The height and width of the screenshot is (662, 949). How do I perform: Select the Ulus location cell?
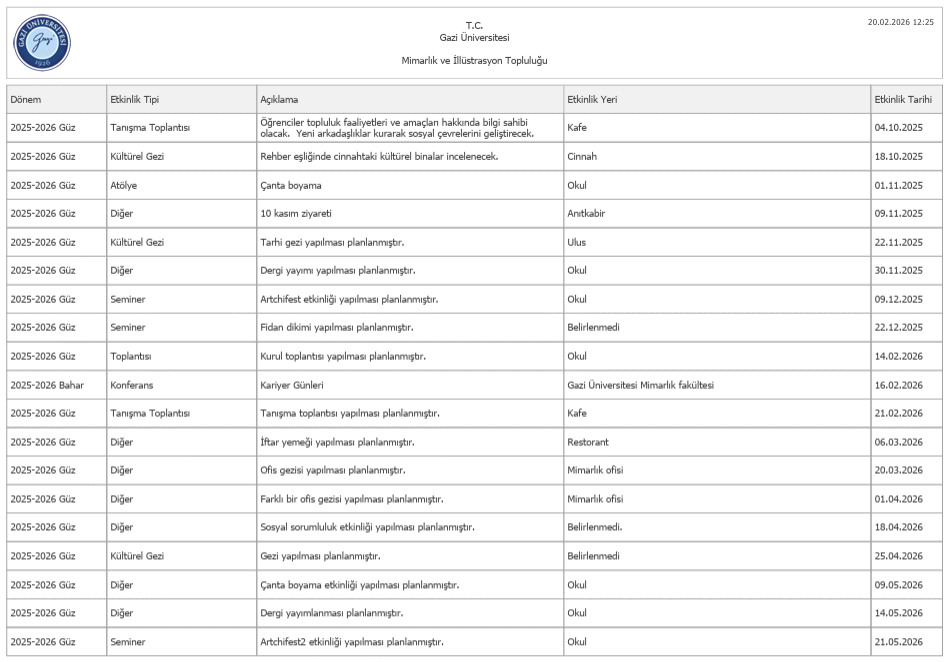(x=577, y=242)
